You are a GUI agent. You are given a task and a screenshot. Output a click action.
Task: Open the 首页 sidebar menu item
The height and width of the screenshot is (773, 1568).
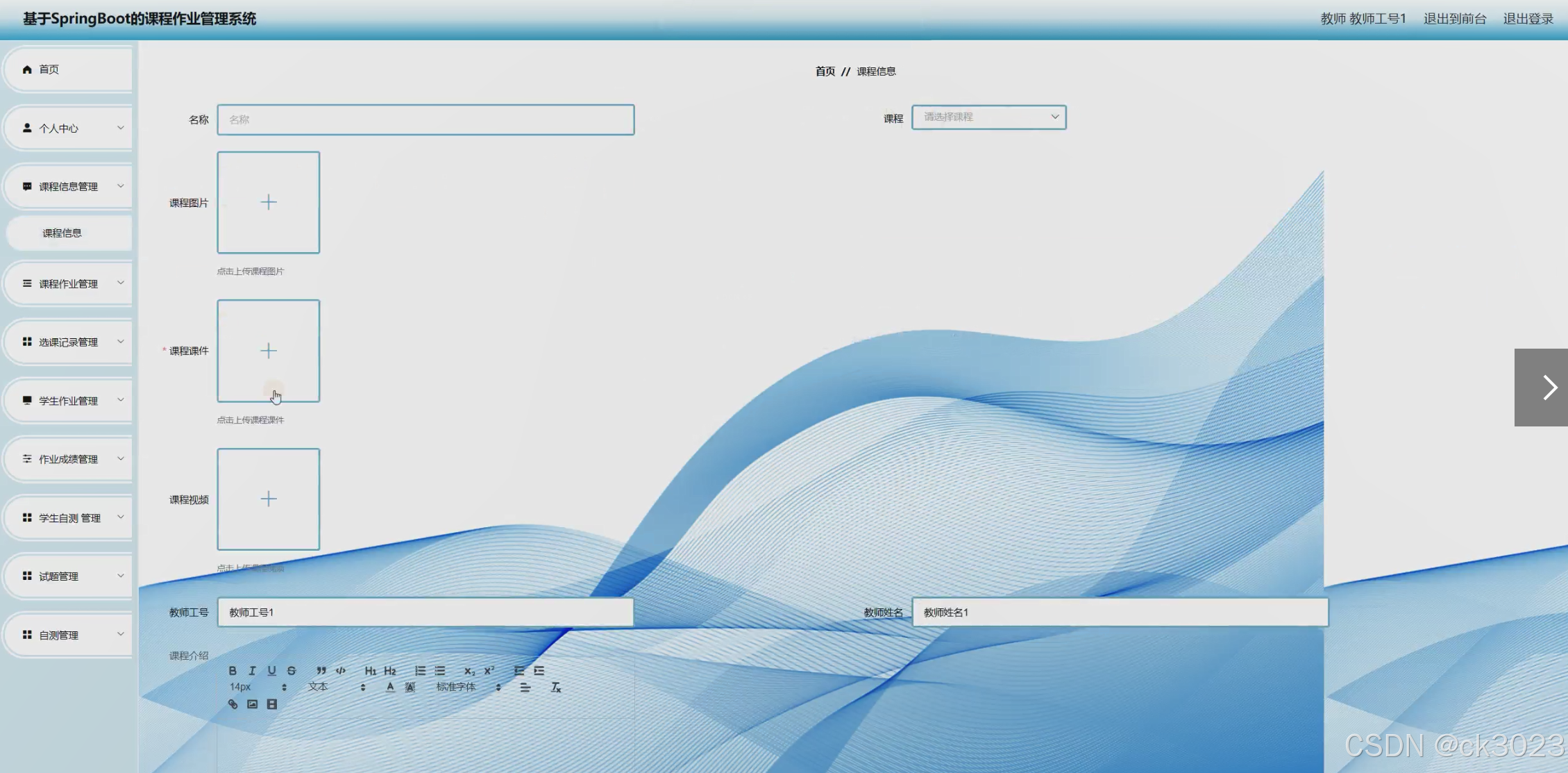pos(49,69)
